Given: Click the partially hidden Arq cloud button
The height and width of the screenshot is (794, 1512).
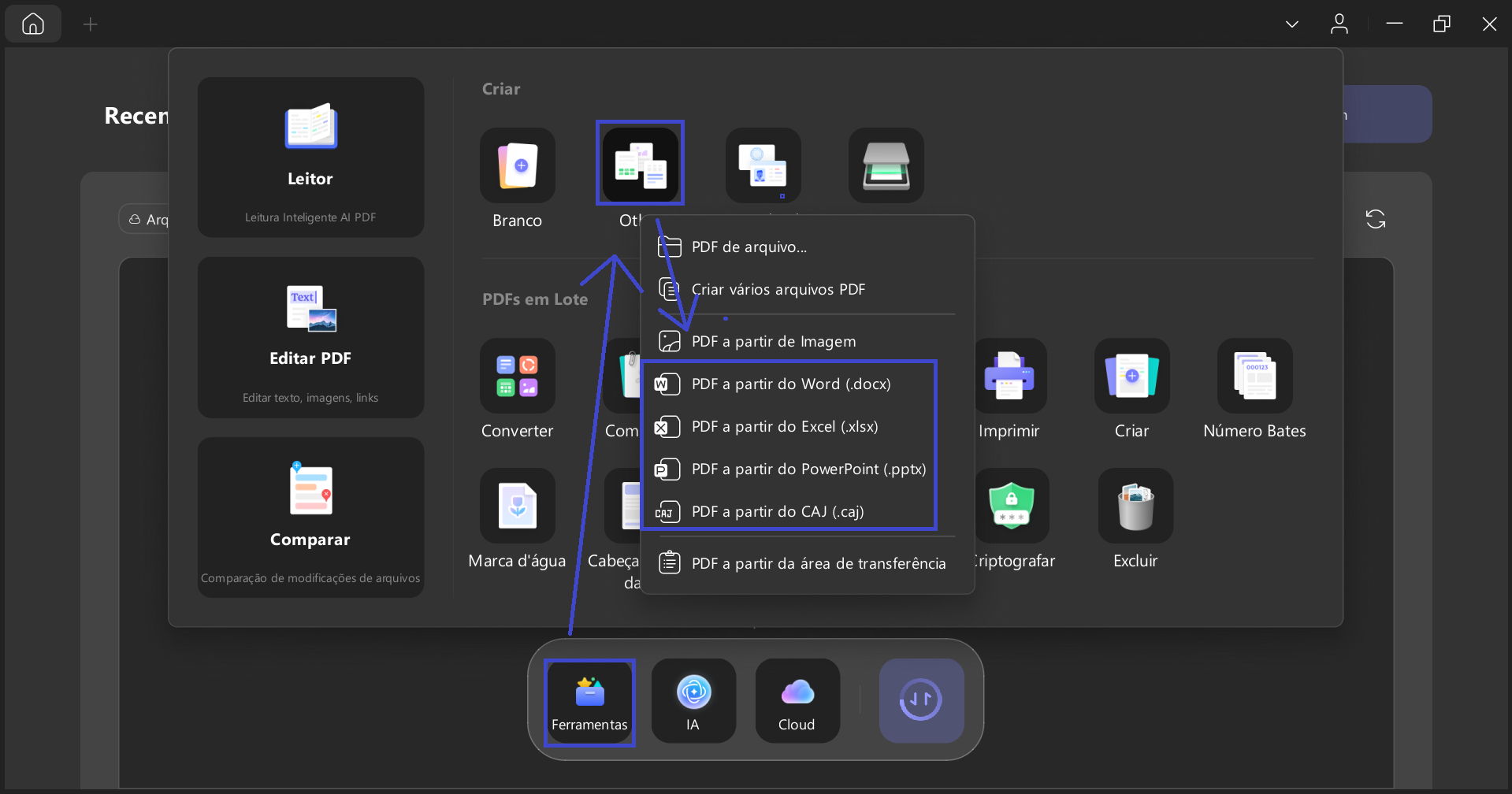Looking at the screenshot, I should click(144, 219).
